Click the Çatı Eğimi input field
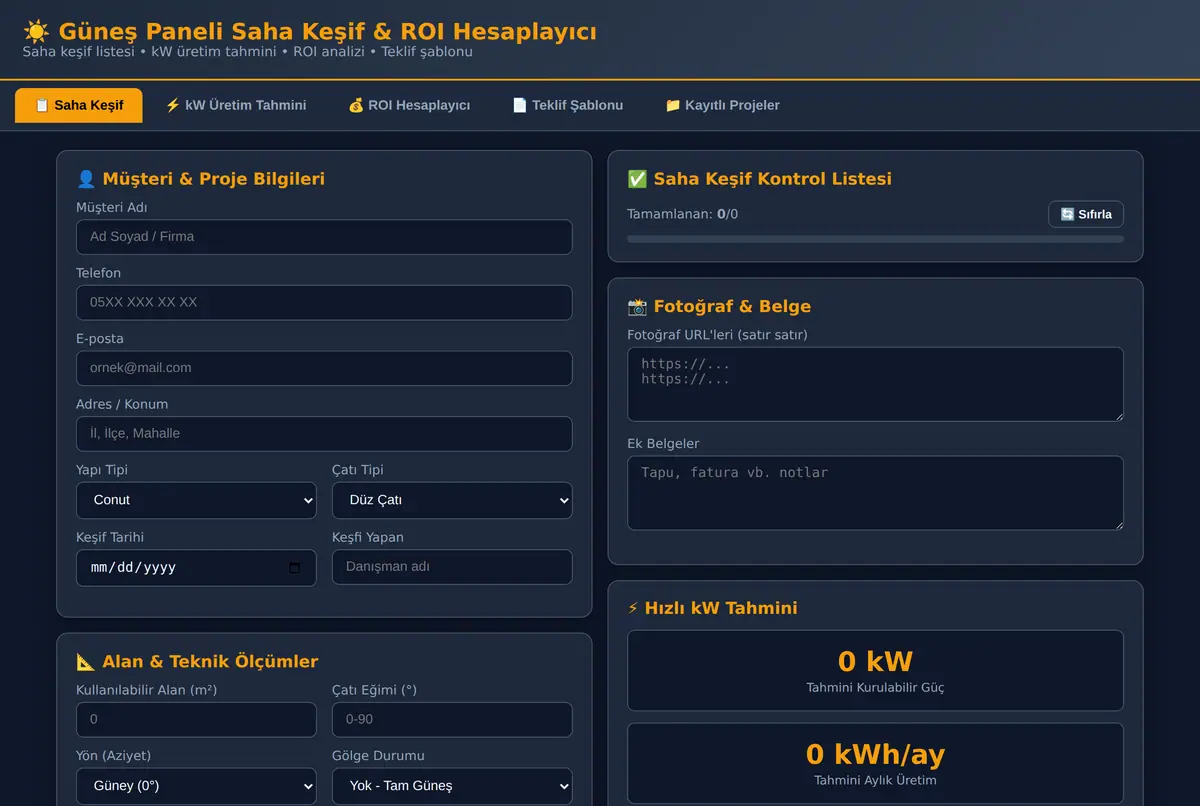 click(x=452, y=719)
